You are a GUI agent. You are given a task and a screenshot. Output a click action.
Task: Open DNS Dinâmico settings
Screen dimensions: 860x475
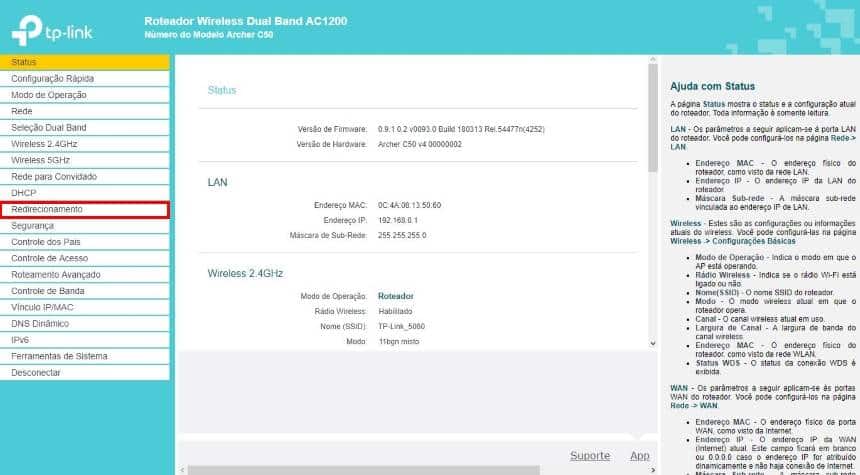84,324
